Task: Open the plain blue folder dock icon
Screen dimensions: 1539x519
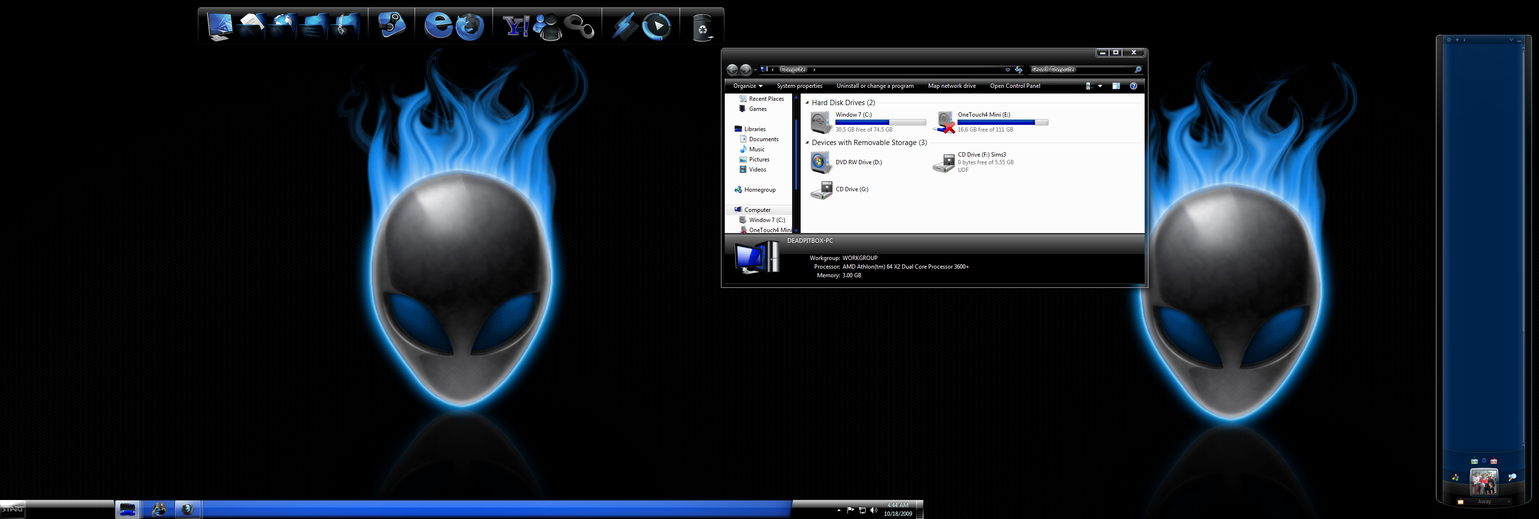Action: [x=314, y=26]
